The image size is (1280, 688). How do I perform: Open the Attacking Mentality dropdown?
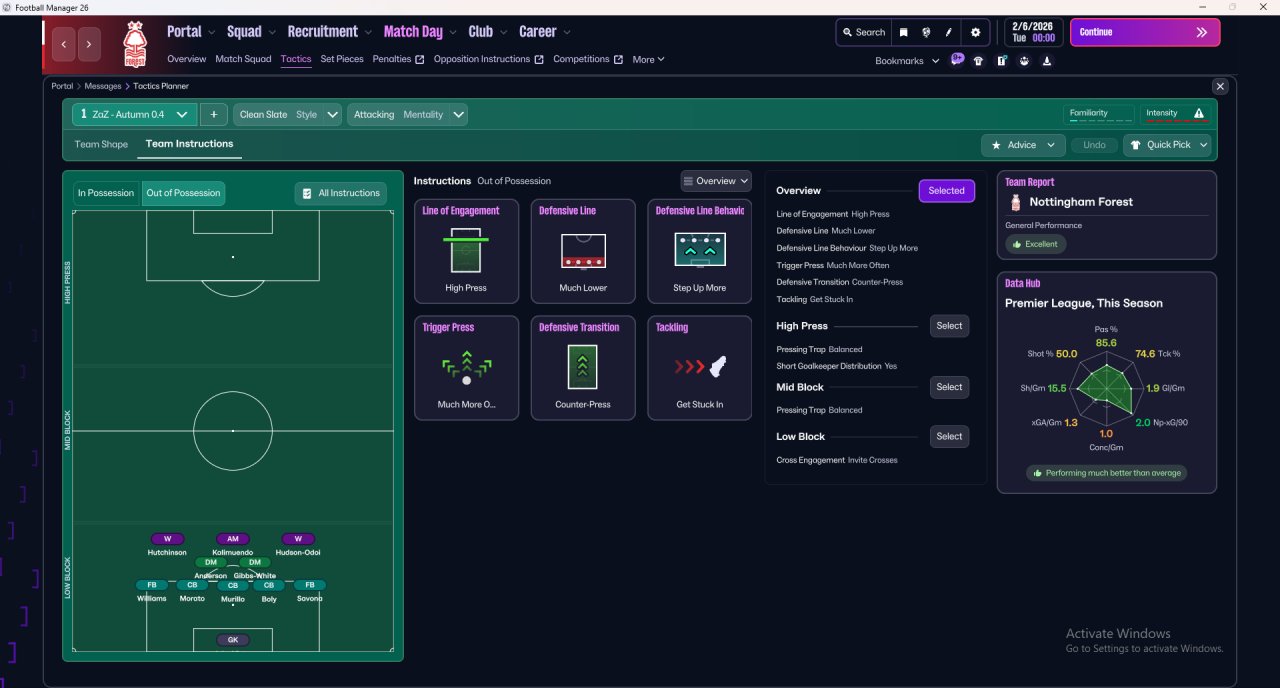408,114
